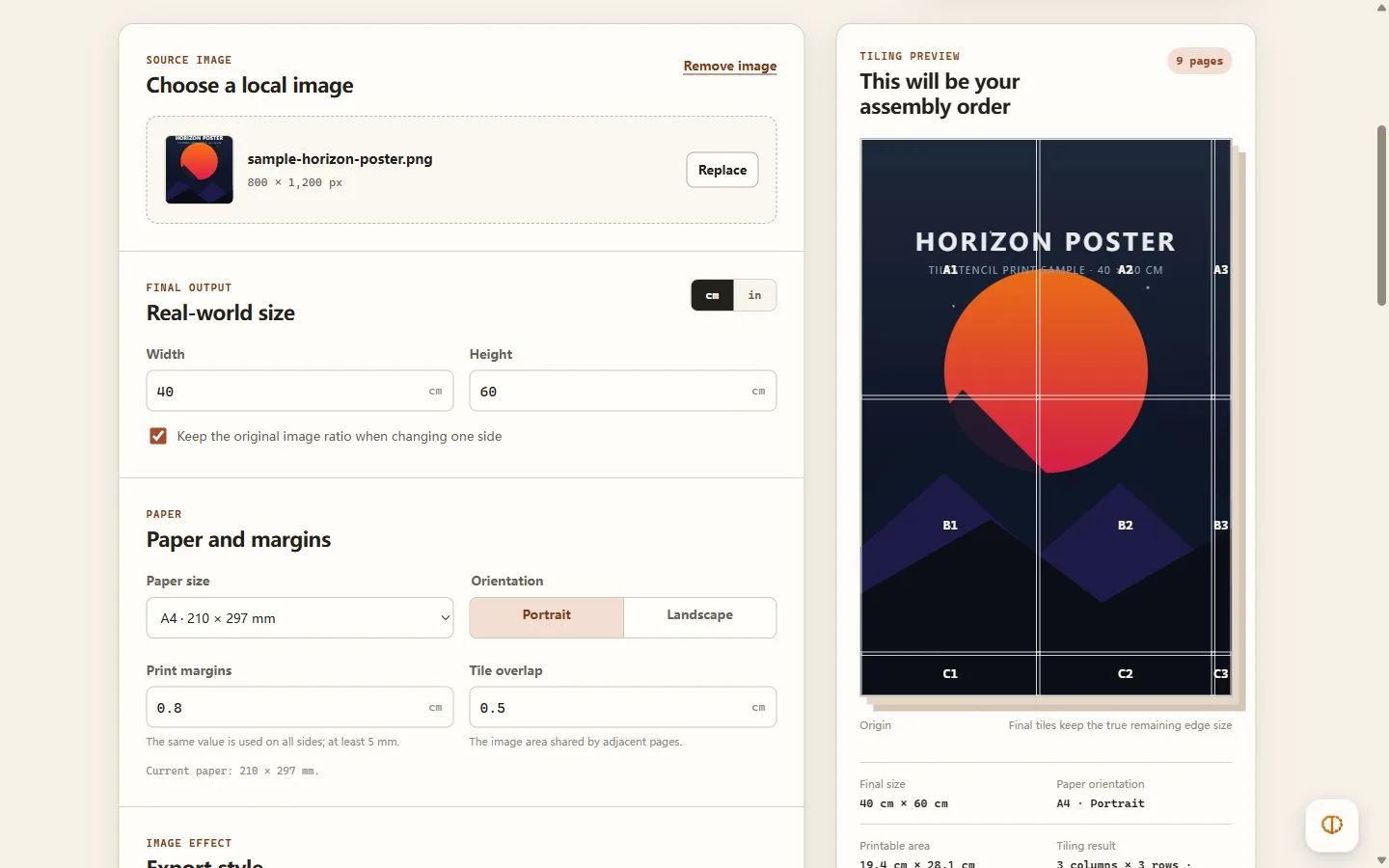This screenshot has width=1389, height=868.
Task: Click the floating theme toggle icon
Action: click(x=1331, y=825)
